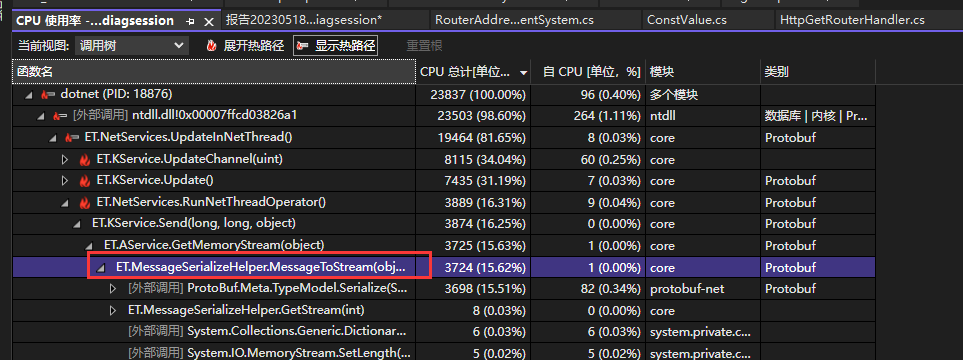The height and width of the screenshot is (360, 963).
Task: Close the CPU 使用率 diagsession tab
Action: [209, 21]
